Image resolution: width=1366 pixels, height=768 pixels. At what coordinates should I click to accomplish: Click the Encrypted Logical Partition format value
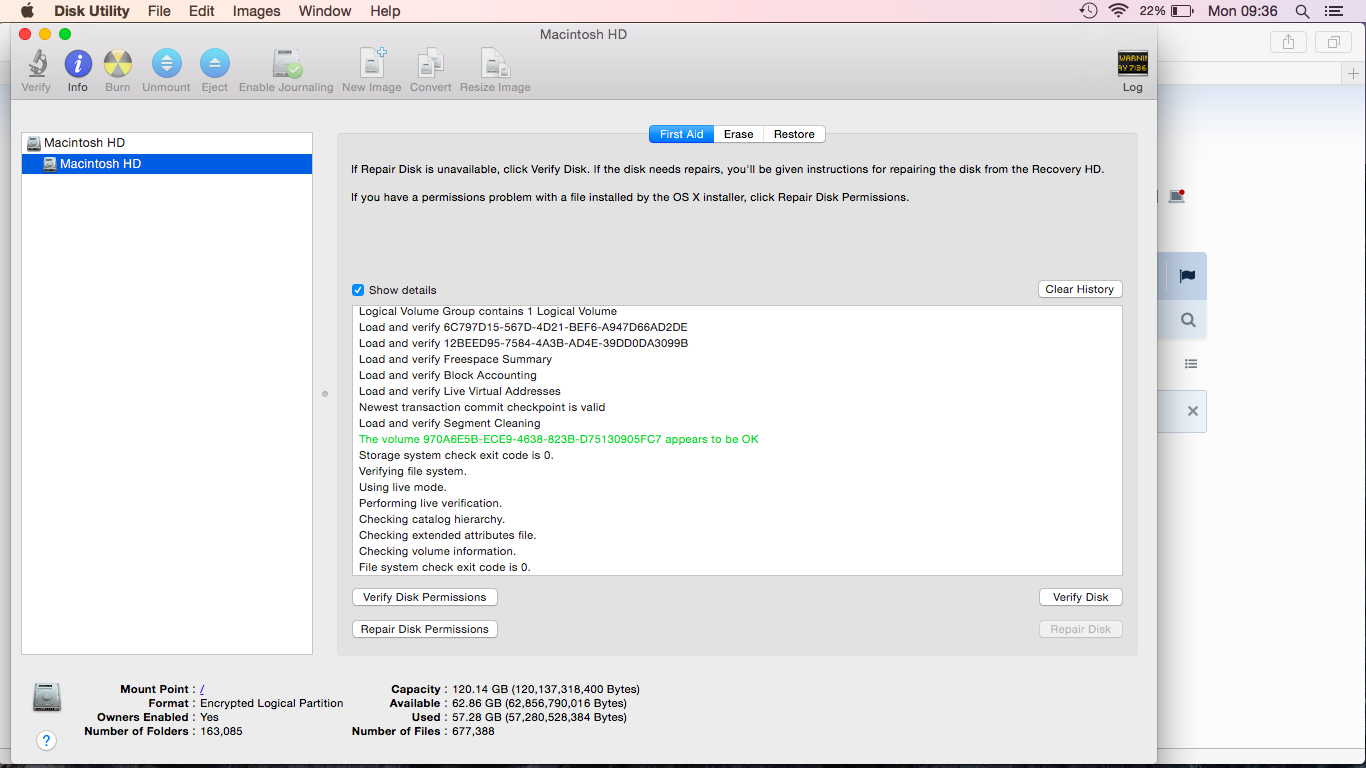pyautogui.click(x=272, y=703)
